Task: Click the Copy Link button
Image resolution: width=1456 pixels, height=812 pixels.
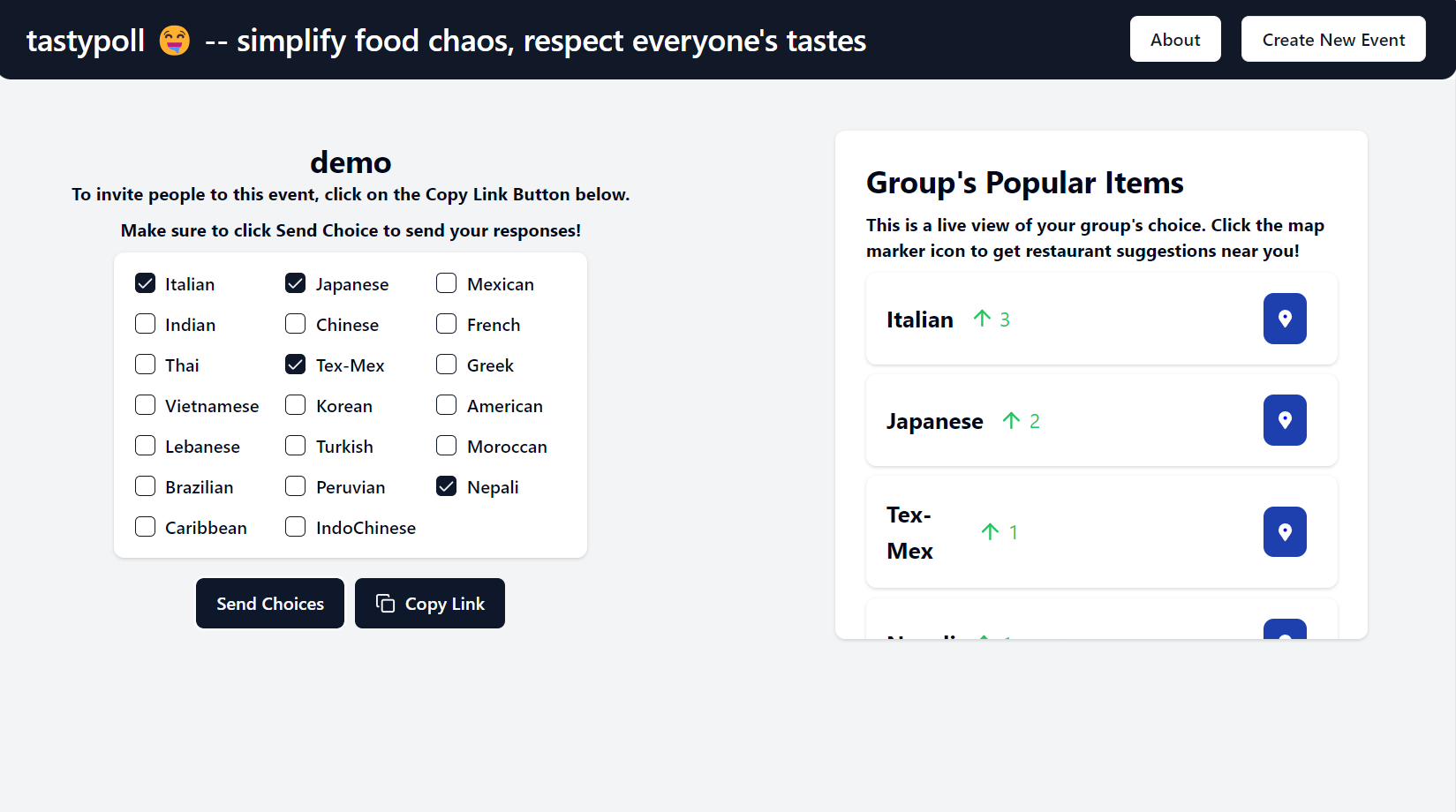Action: 430,604
